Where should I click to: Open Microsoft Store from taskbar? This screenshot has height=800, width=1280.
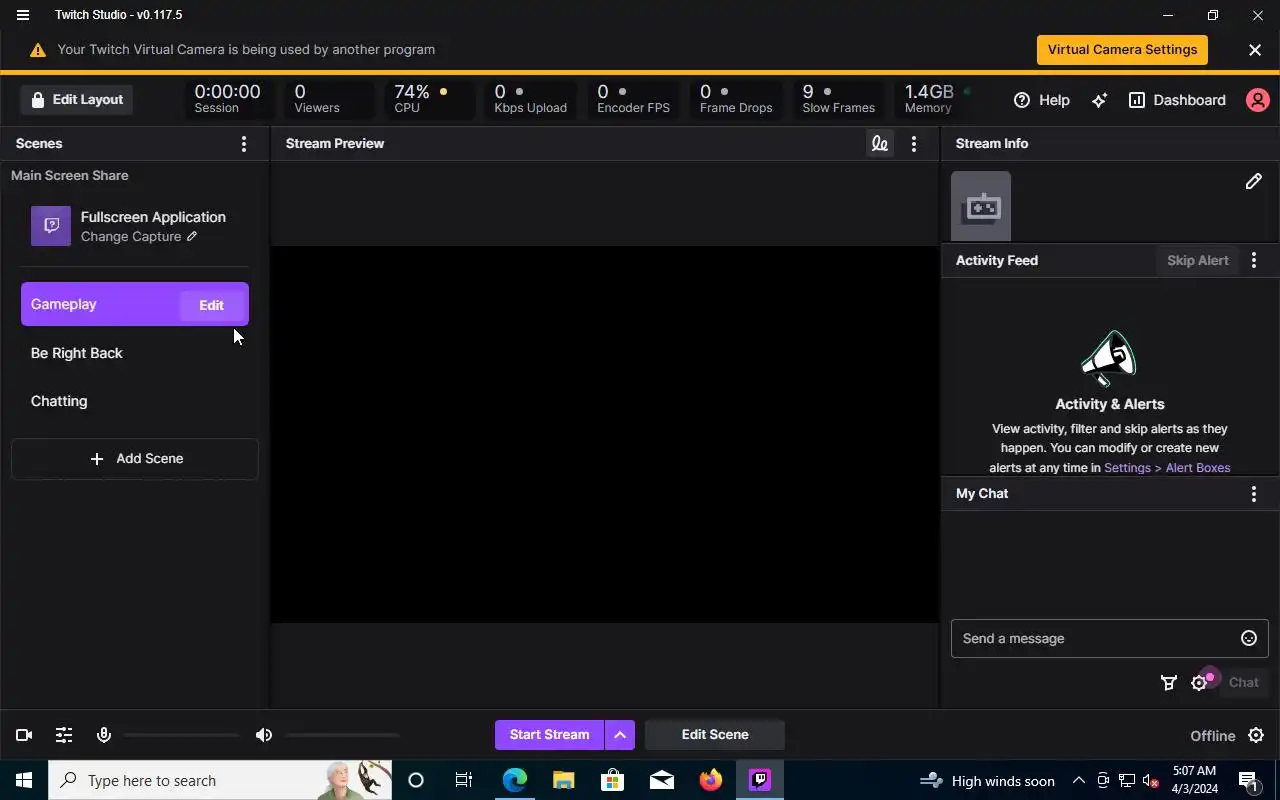pos(613,780)
